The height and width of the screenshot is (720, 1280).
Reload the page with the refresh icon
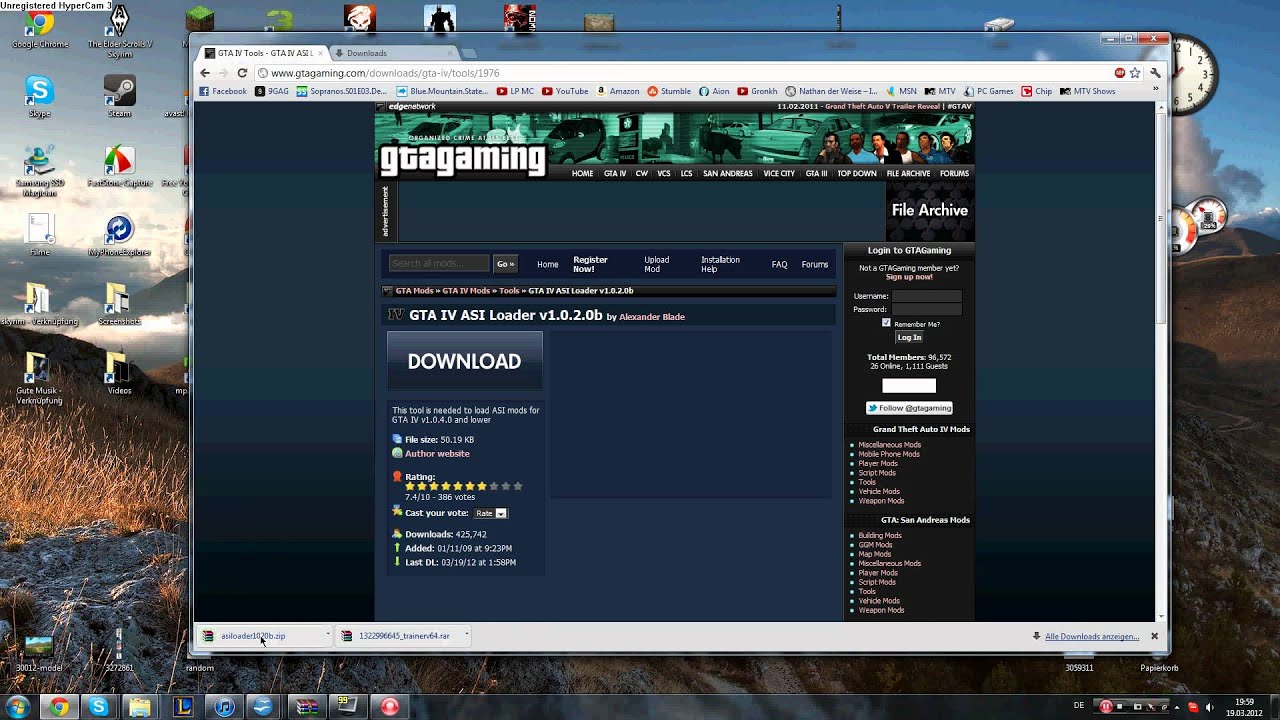[x=242, y=73]
